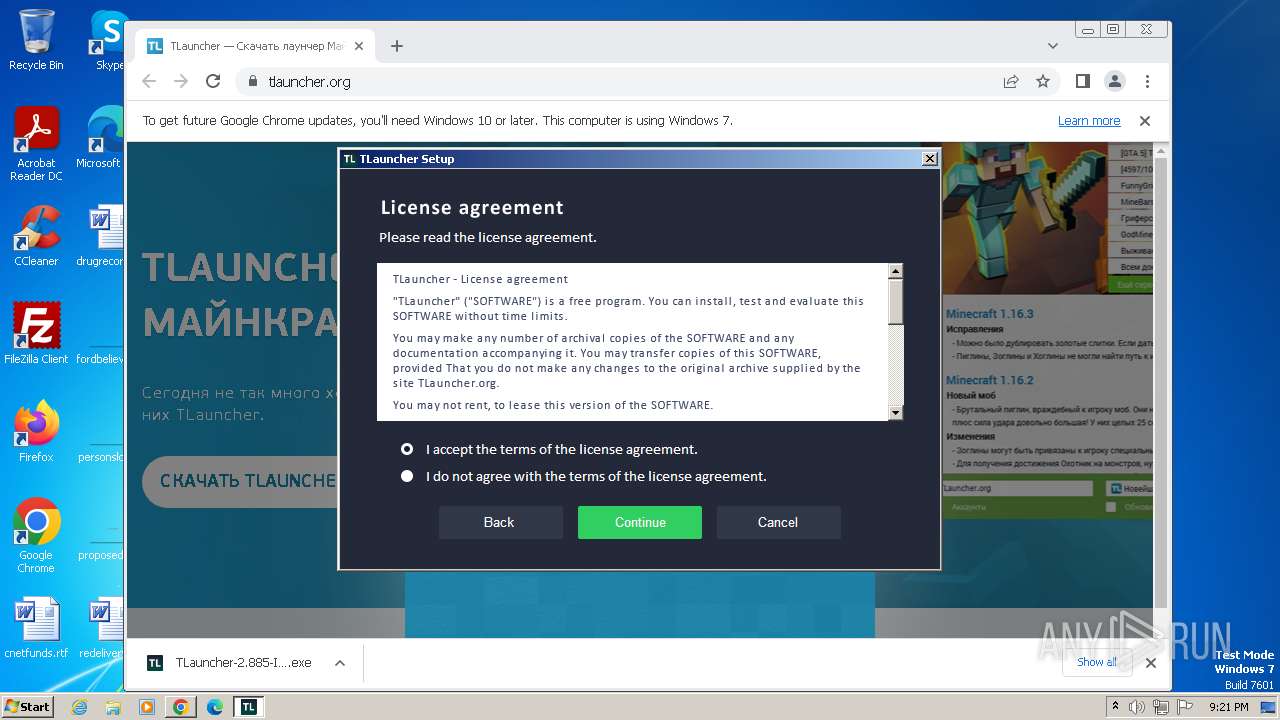Open Chrome three-dot menu
The height and width of the screenshot is (720, 1280).
[1147, 81]
